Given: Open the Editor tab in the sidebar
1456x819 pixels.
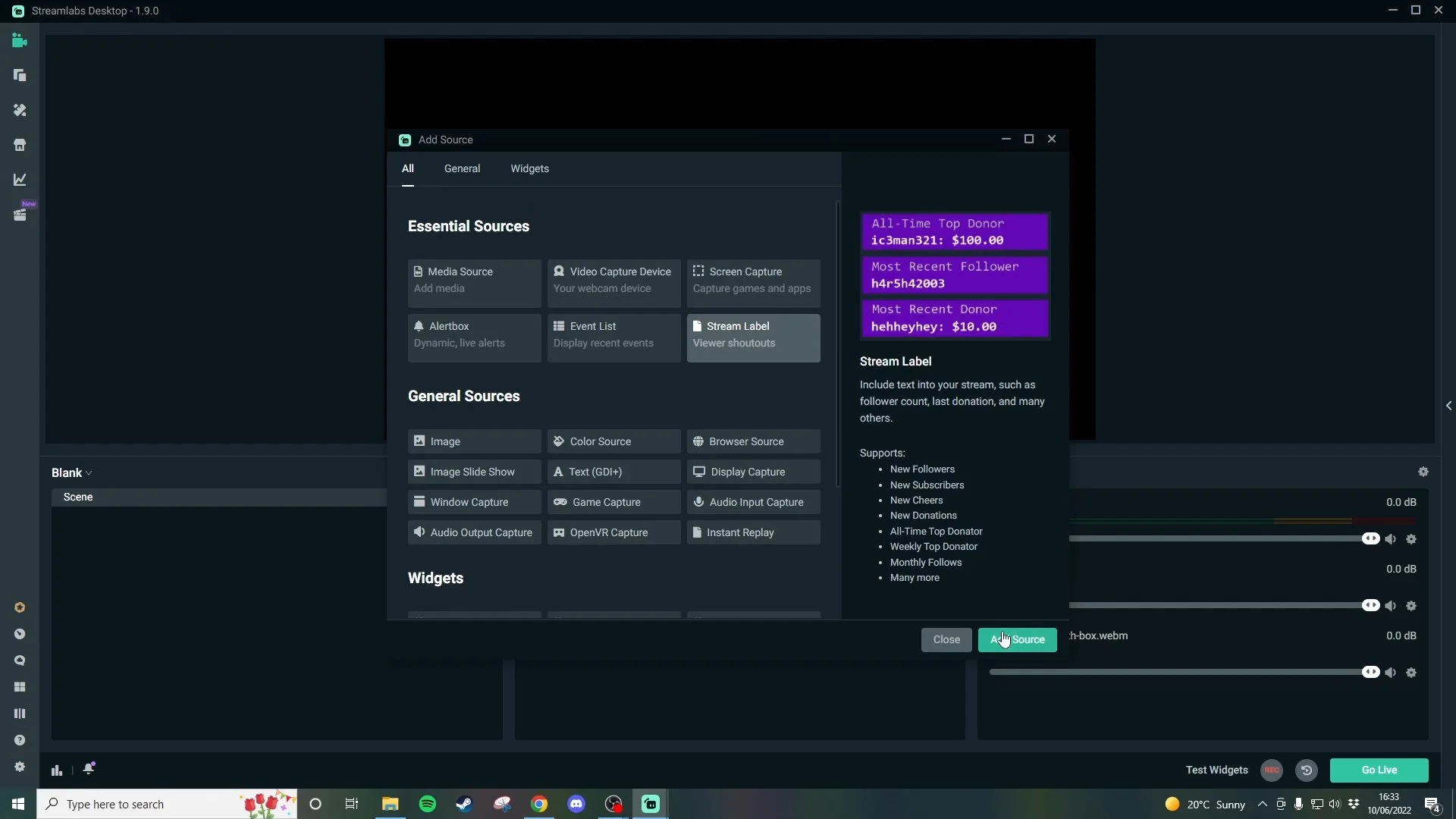Looking at the screenshot, I should (20, 41).
